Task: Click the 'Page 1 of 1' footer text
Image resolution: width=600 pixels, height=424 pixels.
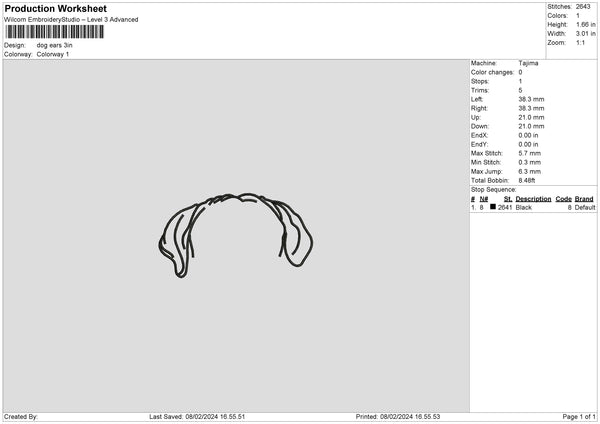Action: pyautogui.click(x=579, y=417)
